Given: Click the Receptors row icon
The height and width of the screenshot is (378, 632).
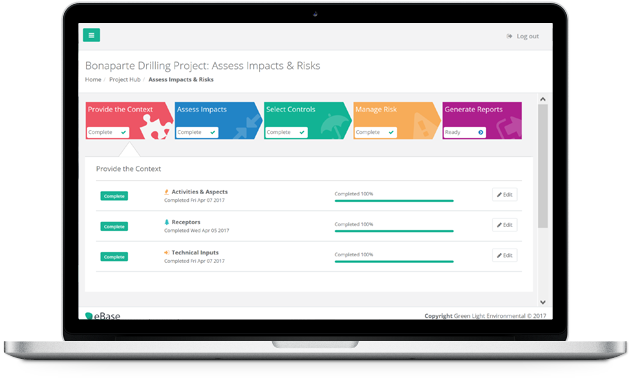Looking at the screenshot, I should point(166,222).
